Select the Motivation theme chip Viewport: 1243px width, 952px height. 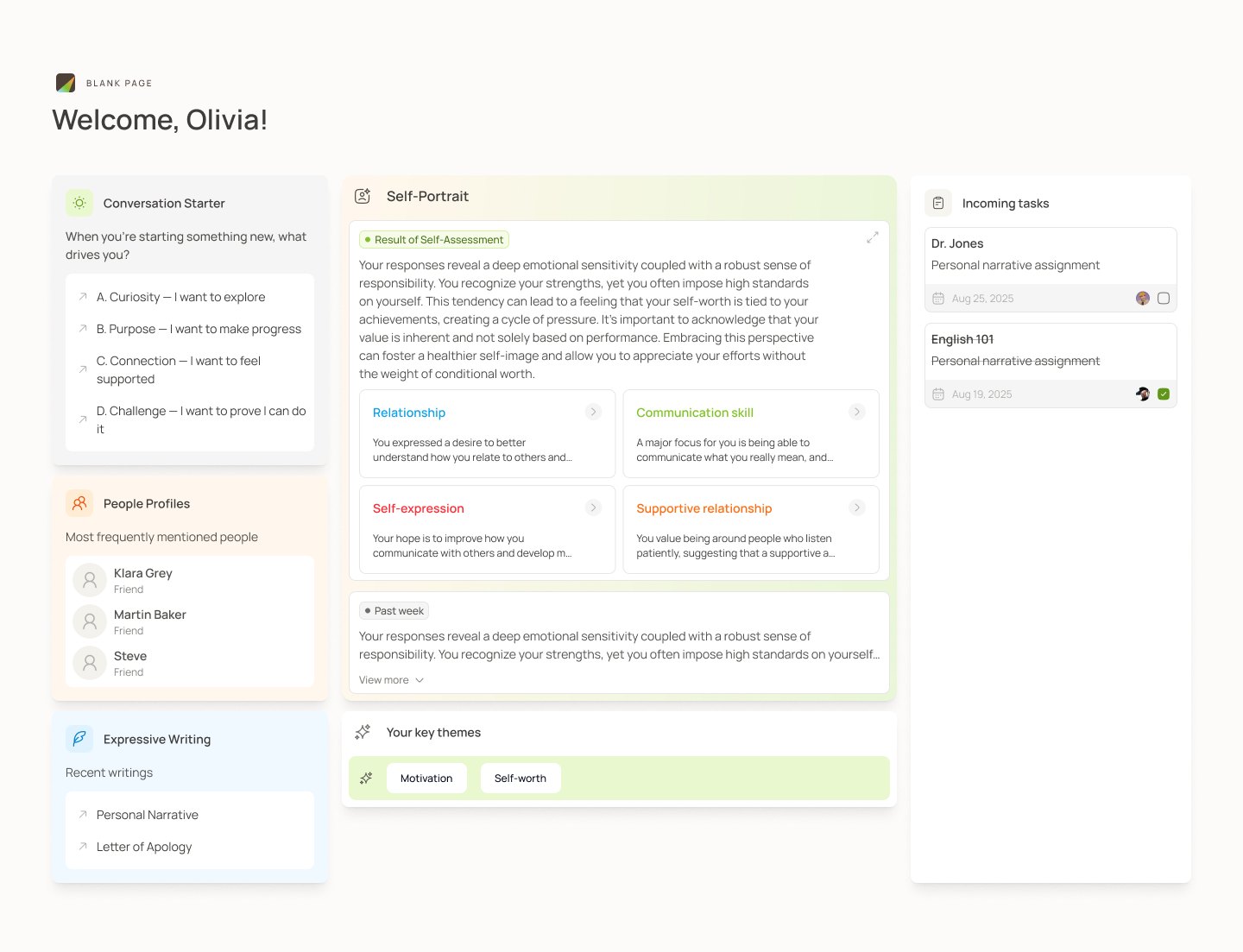pyautogui.click(x=426, y=778)
